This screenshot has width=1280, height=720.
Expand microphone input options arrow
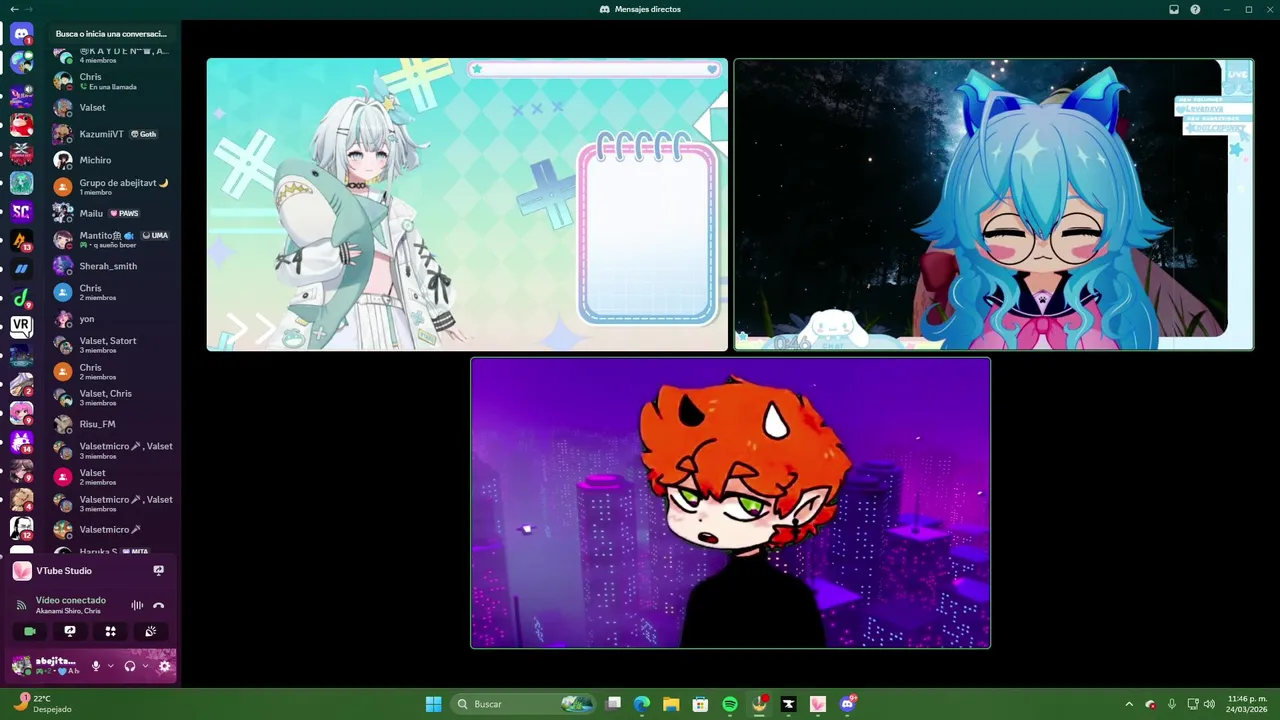pos(110,666)
